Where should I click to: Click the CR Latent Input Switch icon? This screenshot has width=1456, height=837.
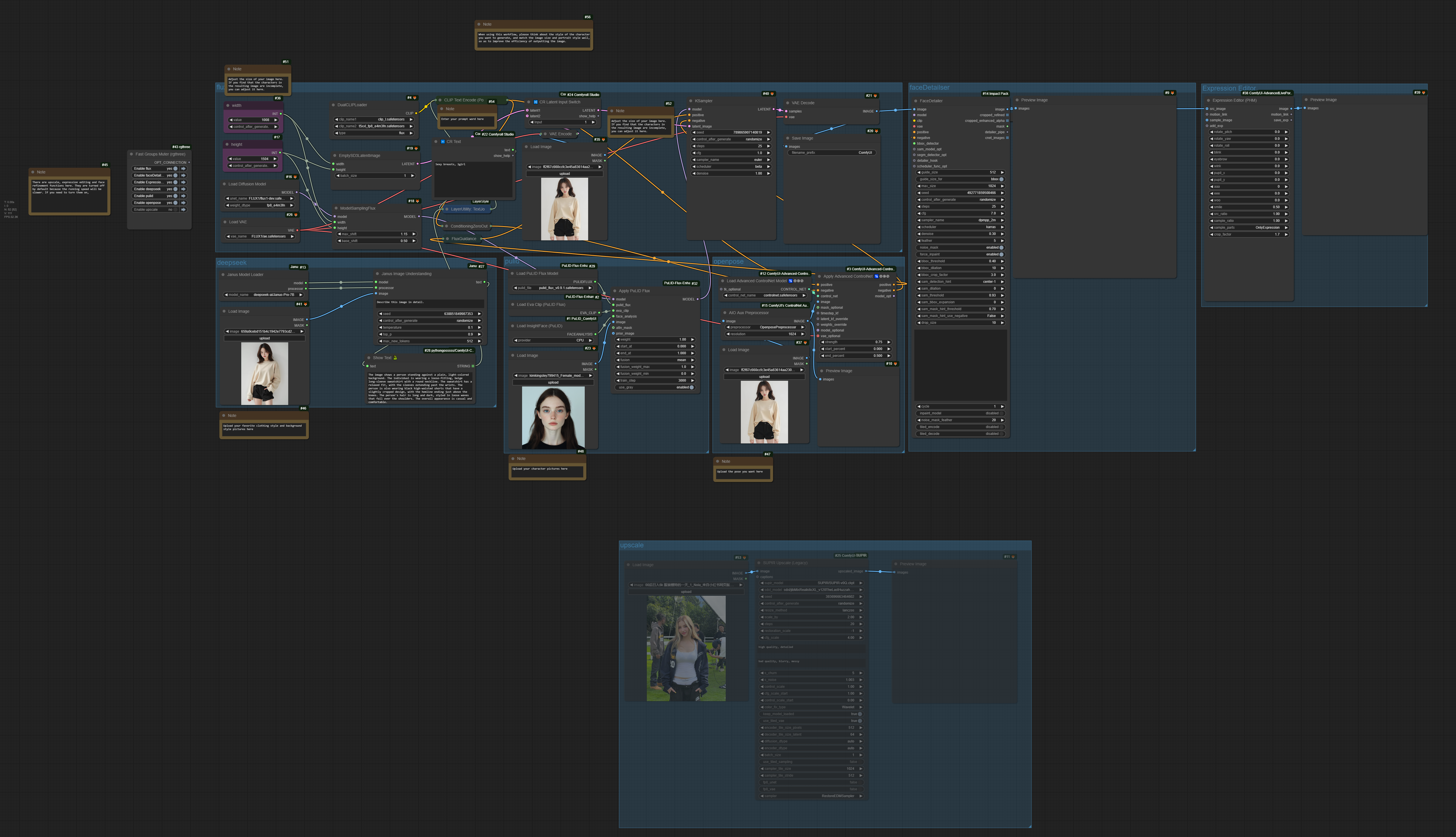pyautogui.click(x=535, y=102)
